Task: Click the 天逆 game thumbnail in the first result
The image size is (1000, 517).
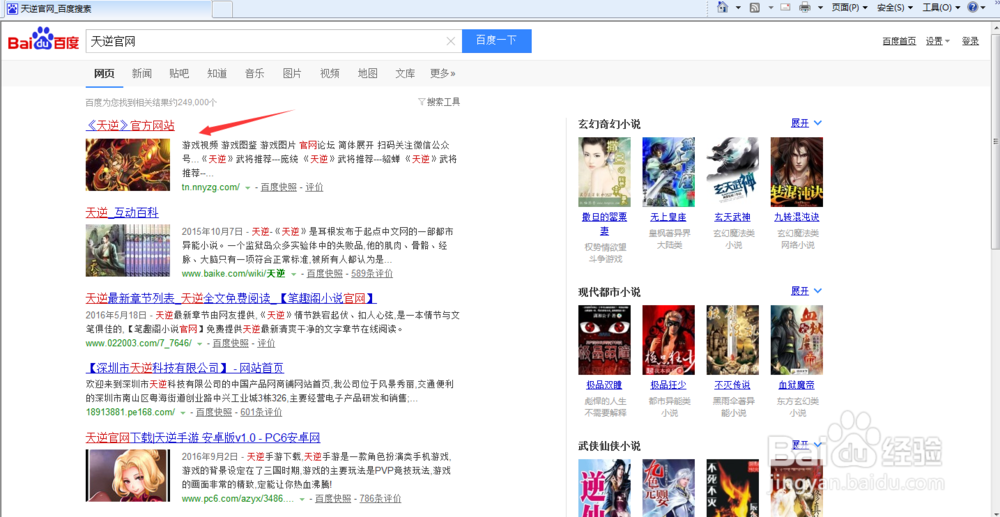Action: [x=128, y=164]
